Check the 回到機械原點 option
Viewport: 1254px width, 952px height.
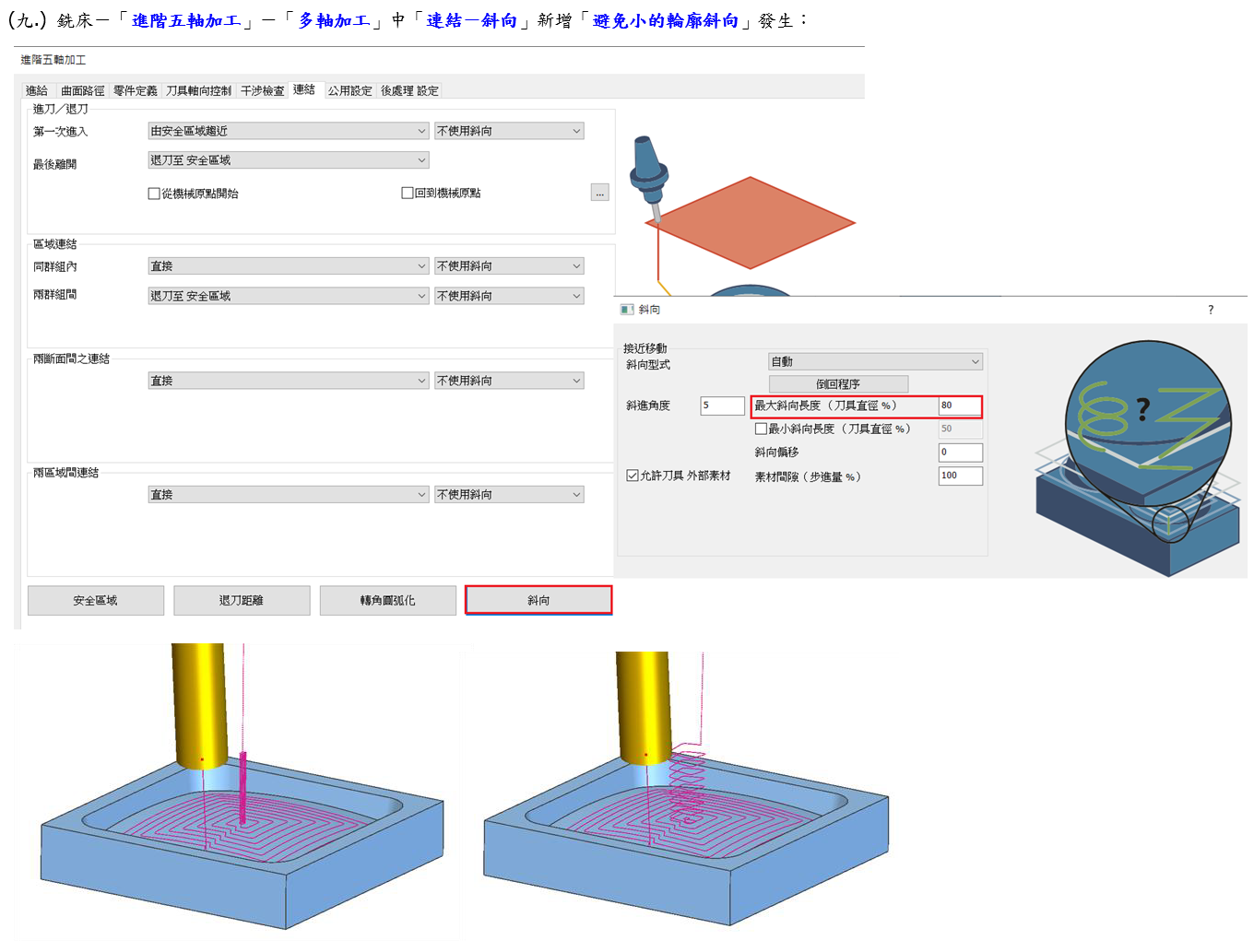coord(407,193)
